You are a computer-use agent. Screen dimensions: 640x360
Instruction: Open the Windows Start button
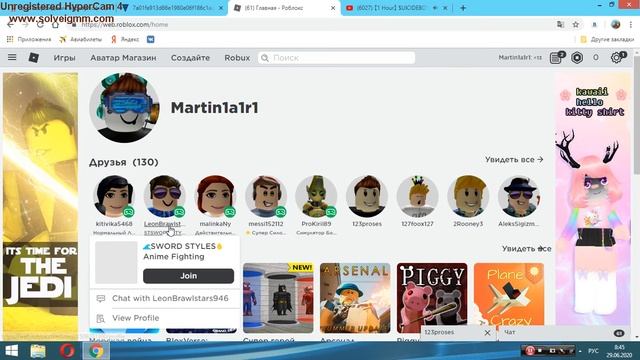click(x=11, y=351)
